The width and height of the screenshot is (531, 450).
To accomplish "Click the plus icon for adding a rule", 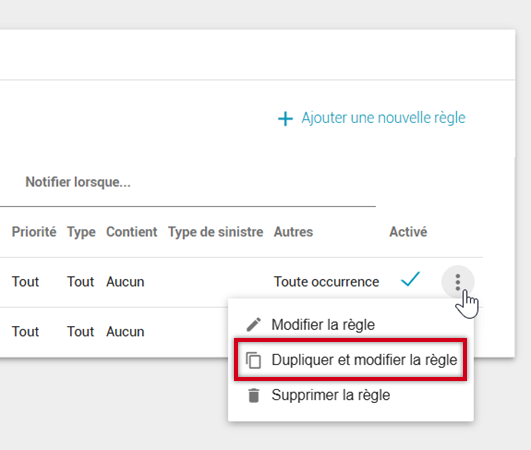I will click(285, 119).
